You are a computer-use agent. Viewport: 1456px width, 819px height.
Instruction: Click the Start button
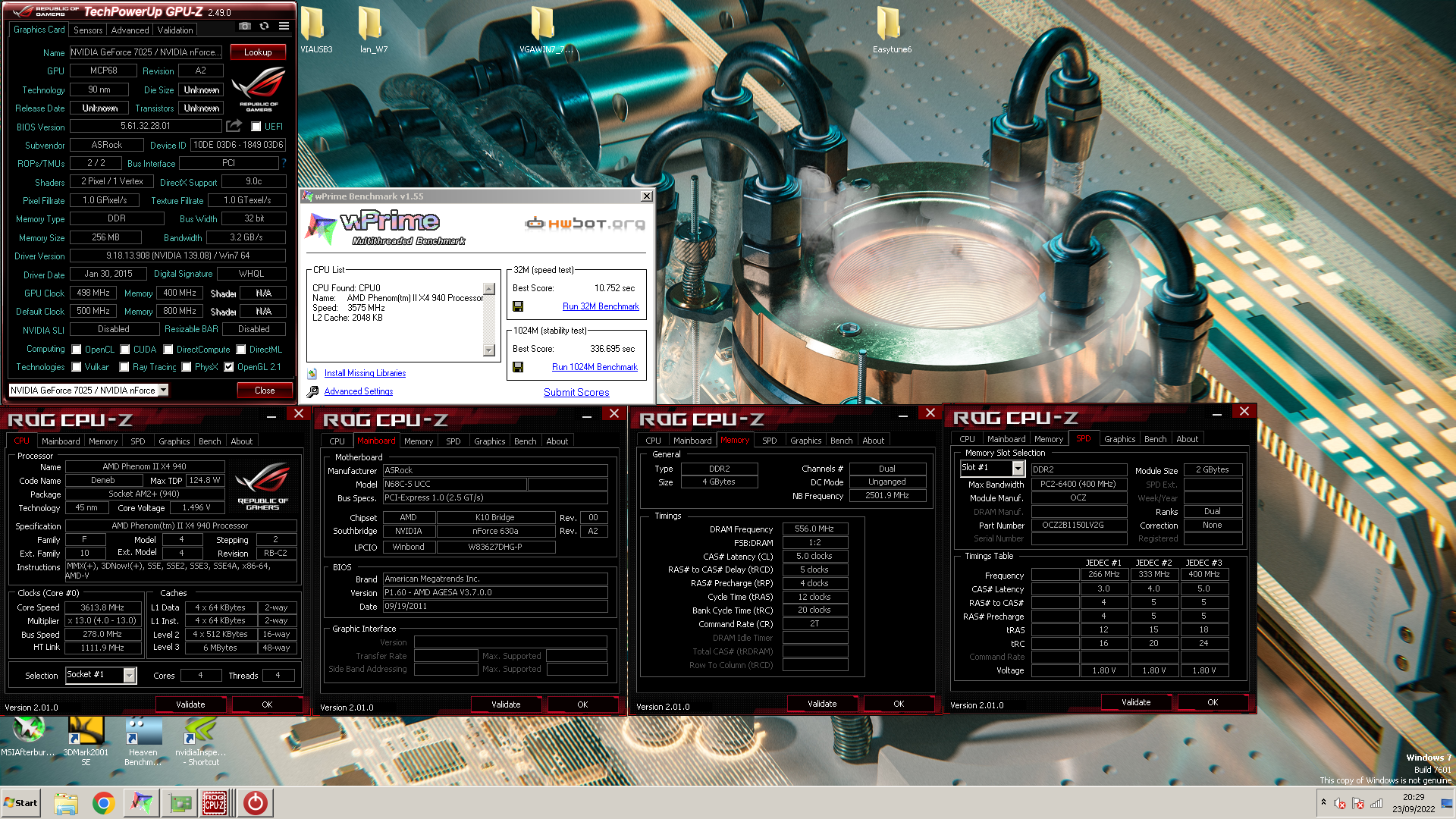pyautogui.click(x=20, y=803)
